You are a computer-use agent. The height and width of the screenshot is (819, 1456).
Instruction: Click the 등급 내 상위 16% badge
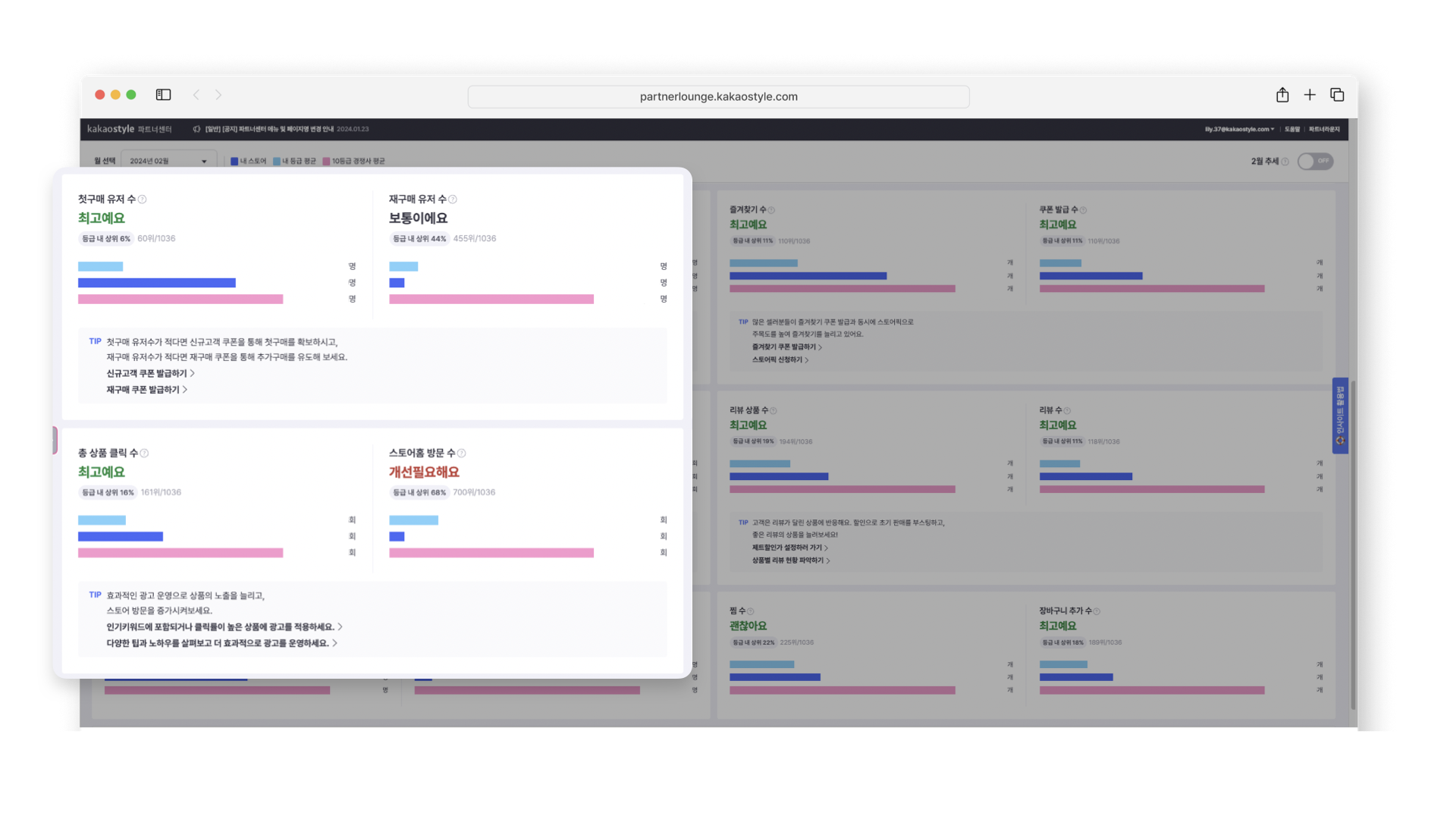(108, 493)
